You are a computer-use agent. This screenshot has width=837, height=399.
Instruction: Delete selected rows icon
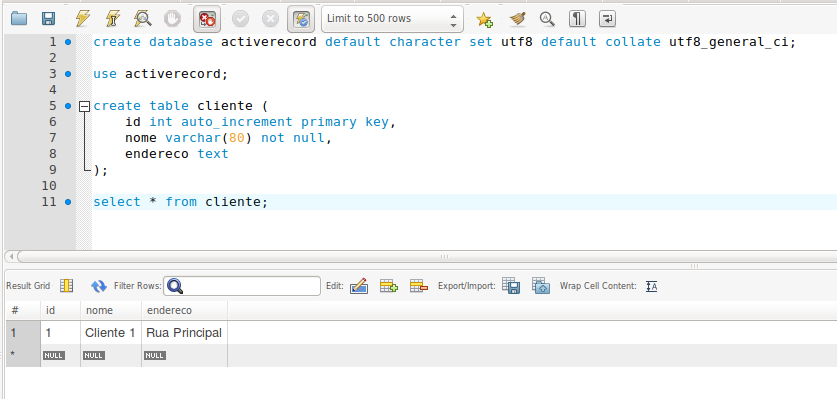point(419,286)
